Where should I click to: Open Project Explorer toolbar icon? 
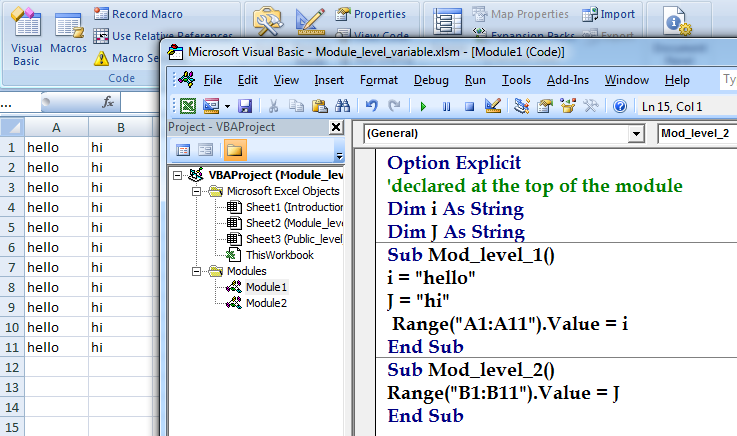521,106
